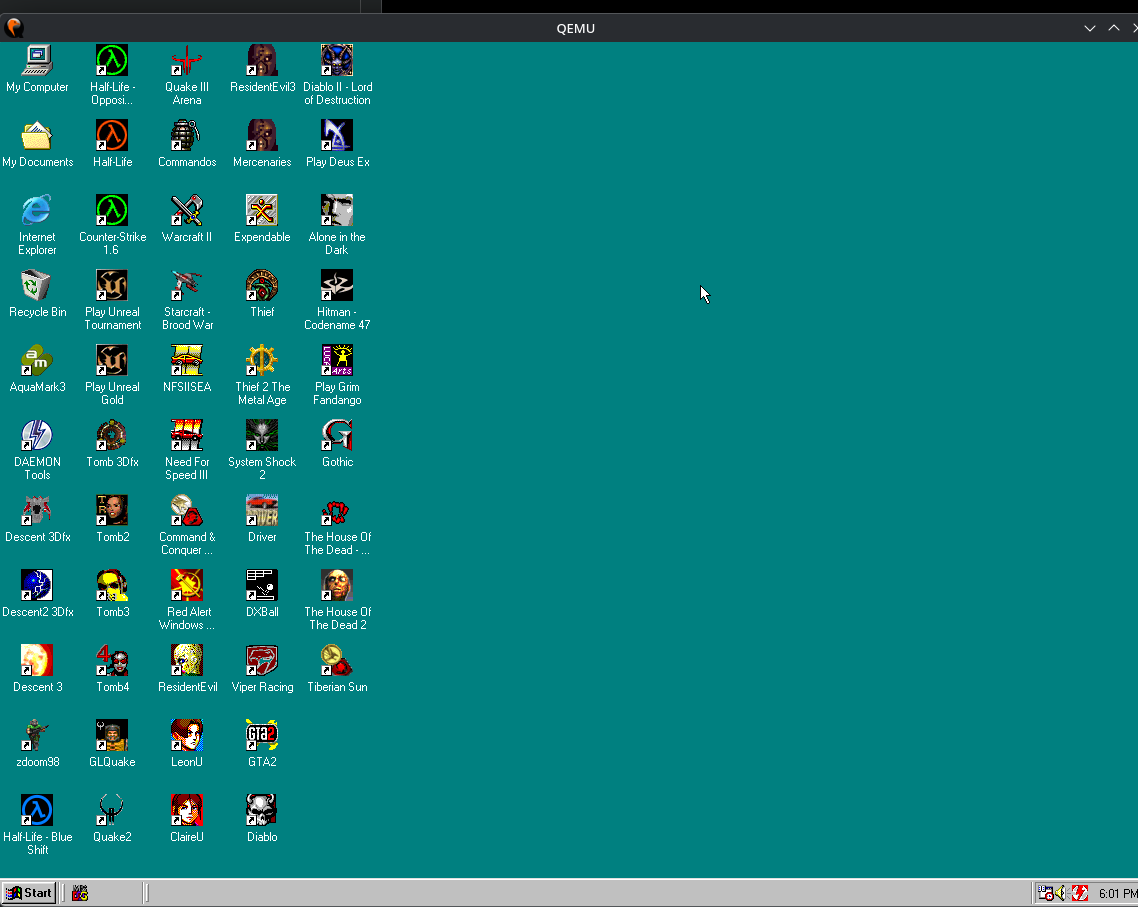Select the Commandos grenade icon
Screen dimensions: 1138x907
[187, 135]
